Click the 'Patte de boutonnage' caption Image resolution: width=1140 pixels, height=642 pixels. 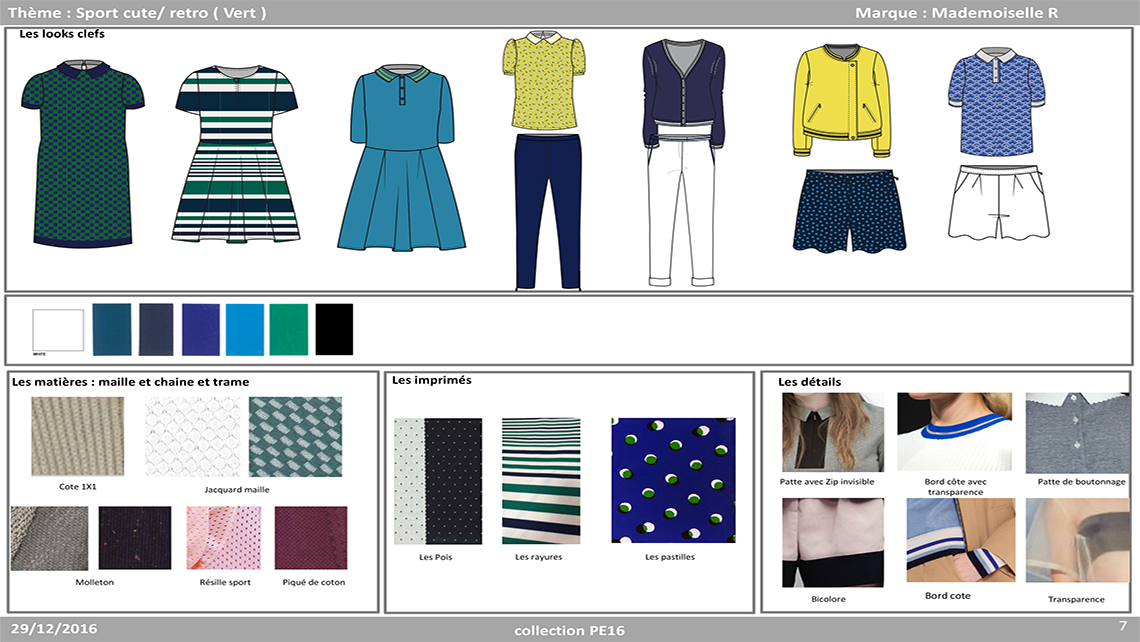1081,481
